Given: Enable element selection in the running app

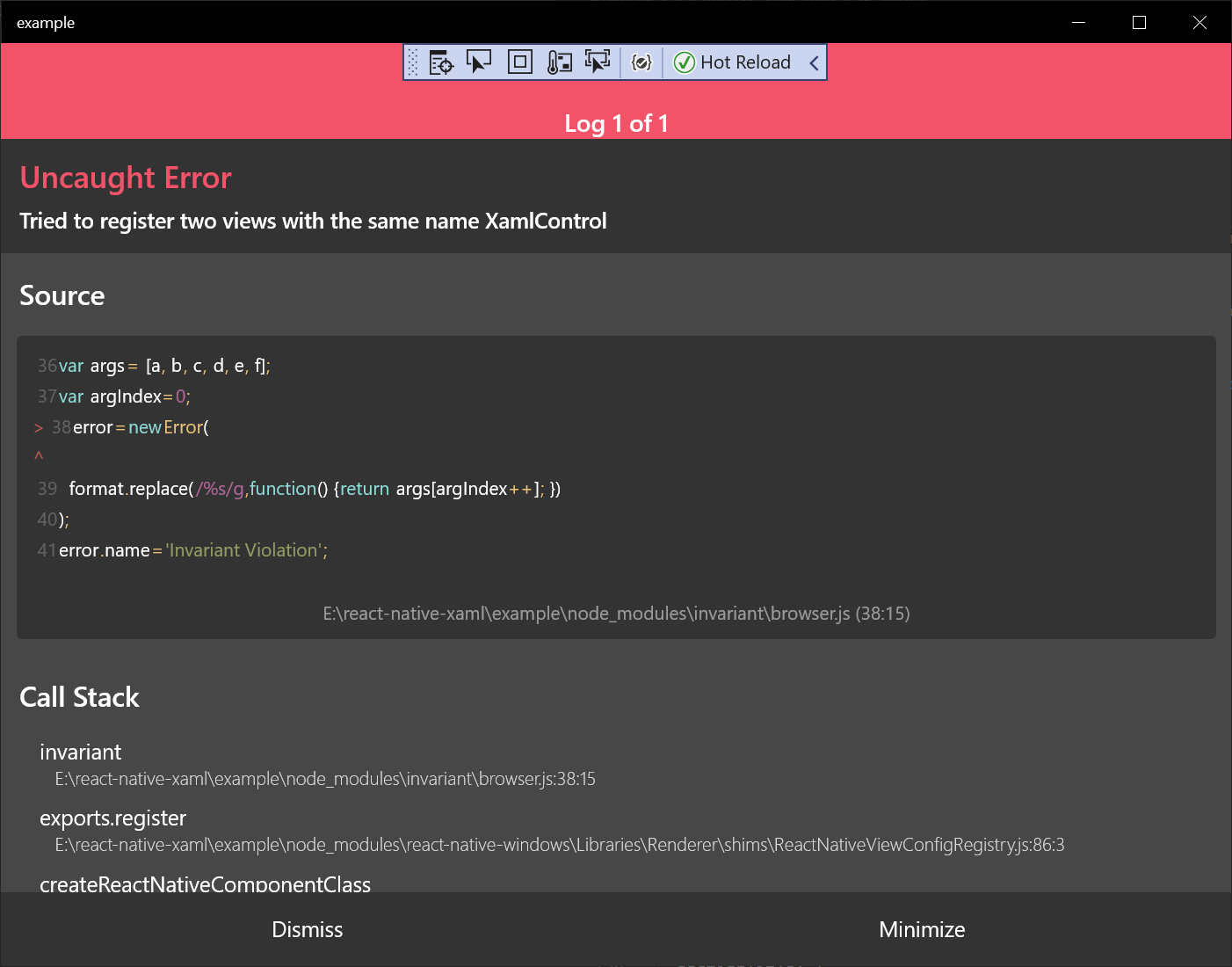Looking at the screenshot, I should pos(480,62).
